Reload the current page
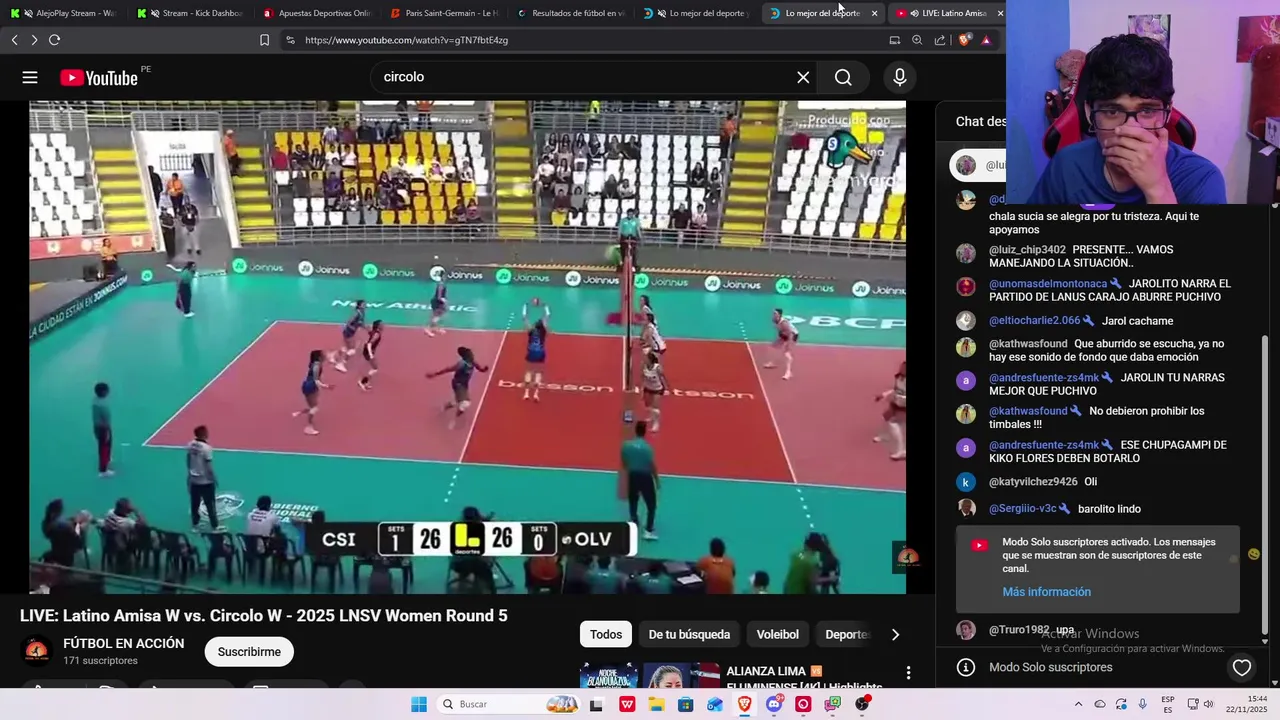This screenshot has height=720, width=1280. [54, 40]
